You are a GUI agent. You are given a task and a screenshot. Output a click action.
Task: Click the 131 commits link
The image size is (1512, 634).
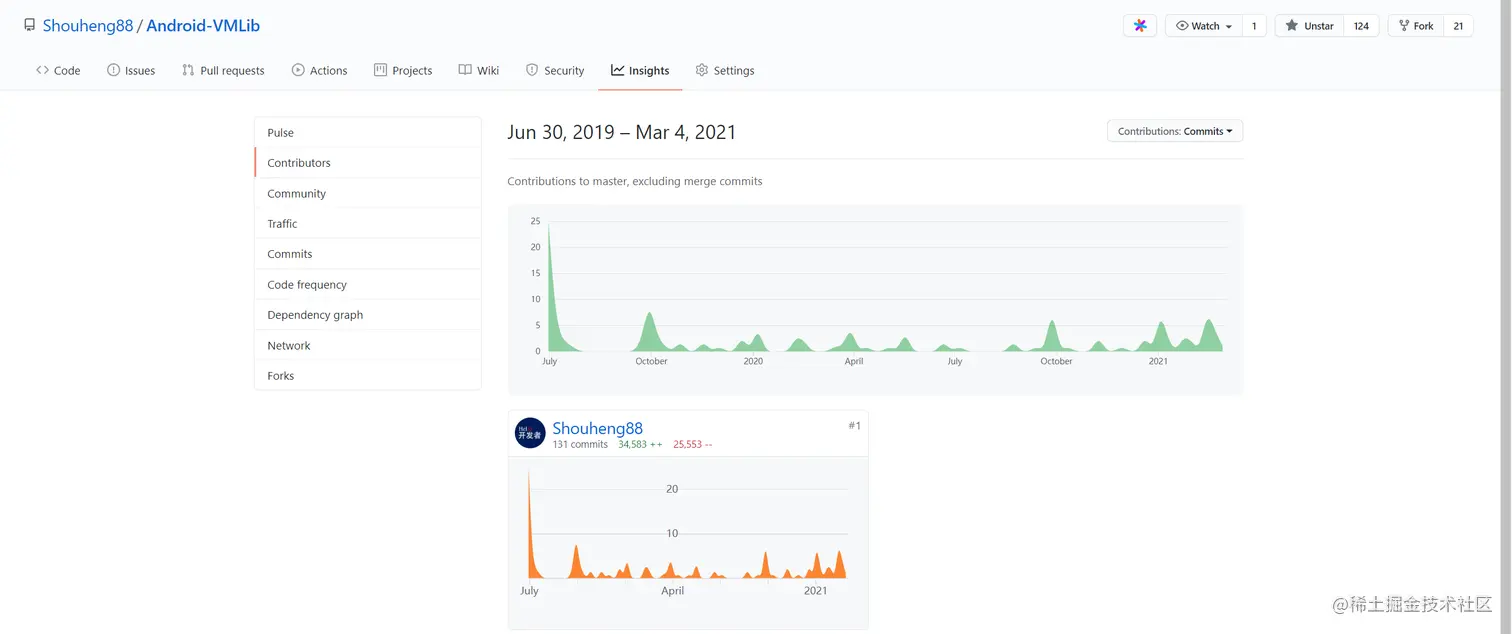(580, 444)
